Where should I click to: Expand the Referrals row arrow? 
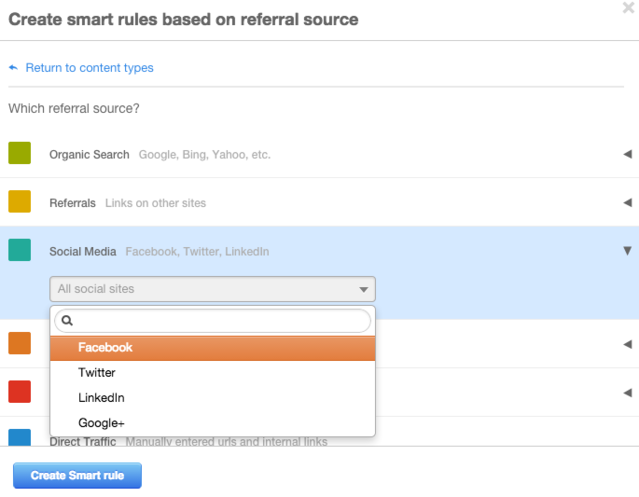coord(627,203)
